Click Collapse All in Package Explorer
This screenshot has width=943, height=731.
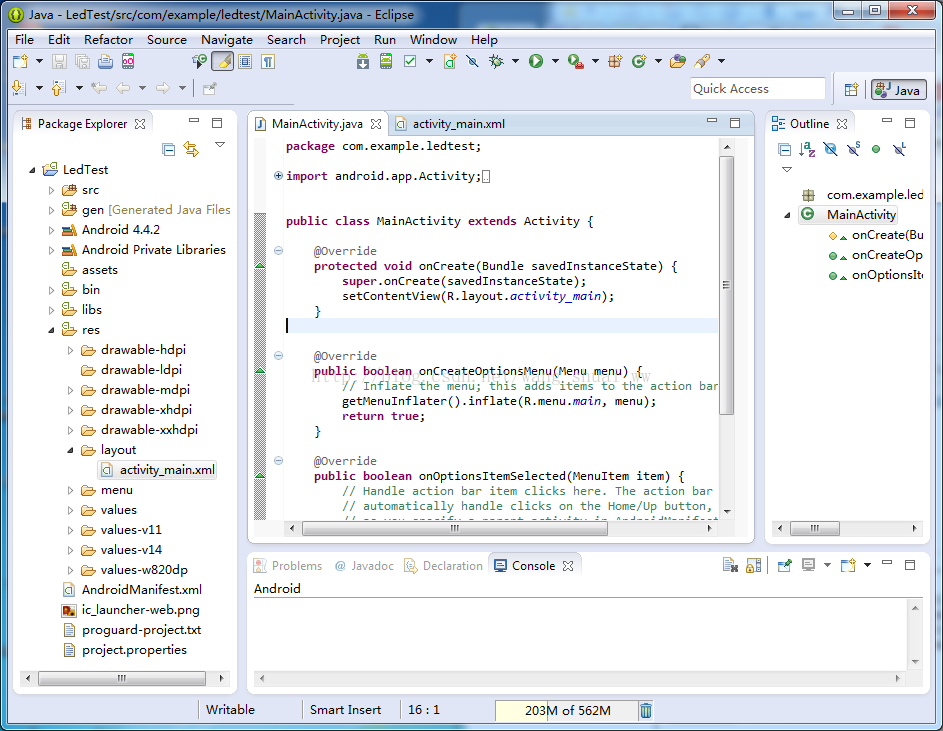pyautogui.click(x=169, y=149)
